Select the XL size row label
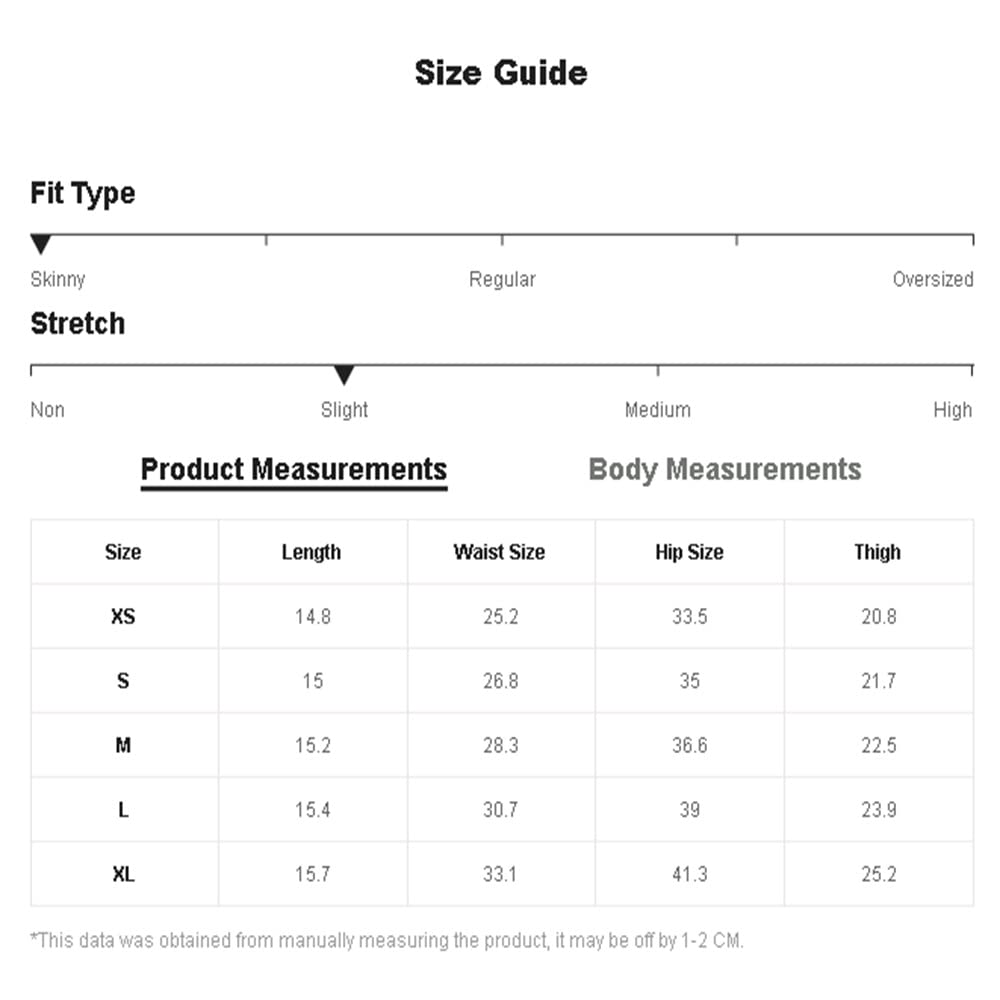 pos(123,874)
